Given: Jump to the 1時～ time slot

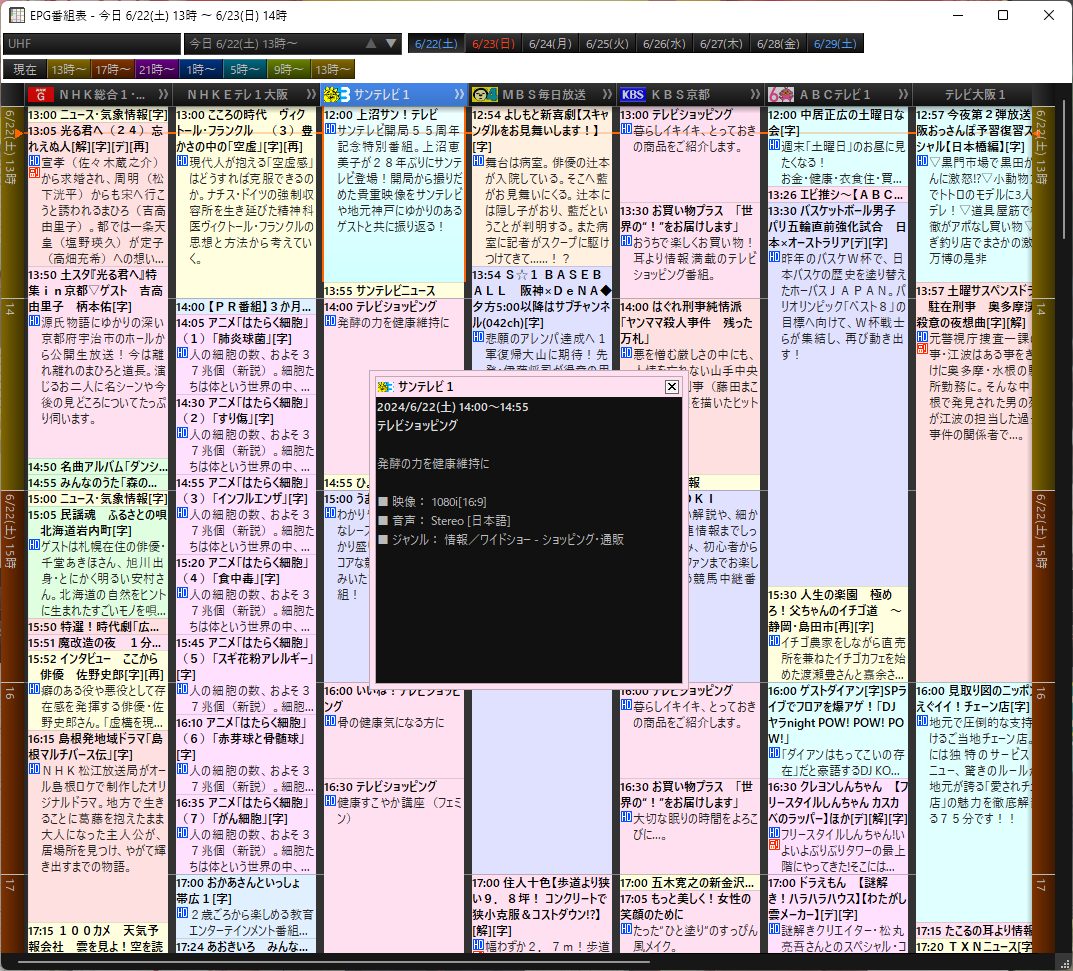Looking at the screenshot, I should pyautogui.click(x=201, y=69).
